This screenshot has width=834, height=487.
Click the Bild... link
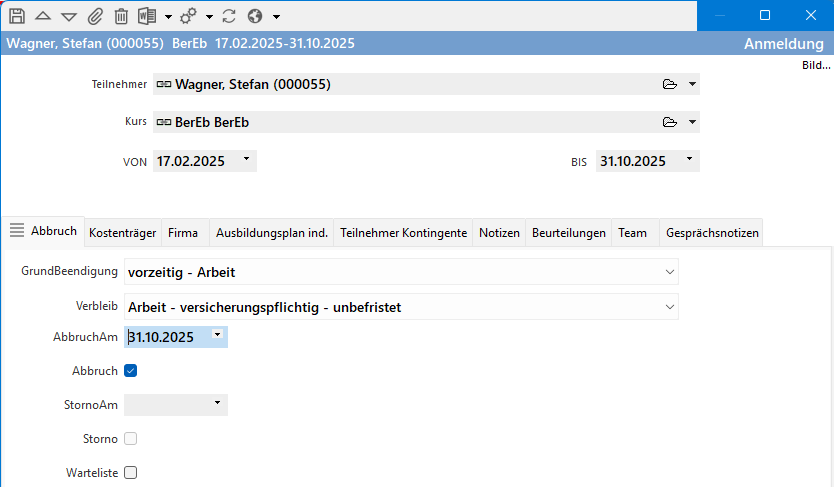(816, 65)
